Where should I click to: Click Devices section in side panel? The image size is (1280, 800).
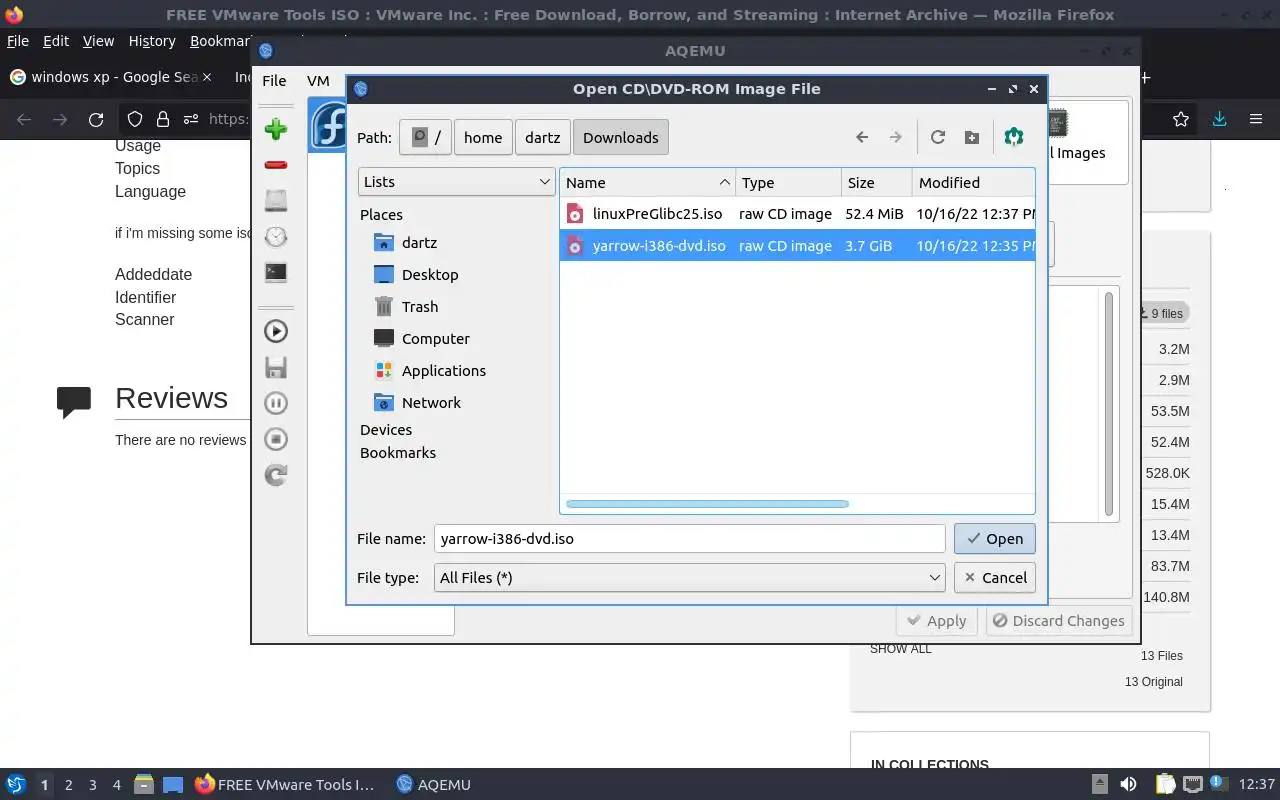[386, 429]
